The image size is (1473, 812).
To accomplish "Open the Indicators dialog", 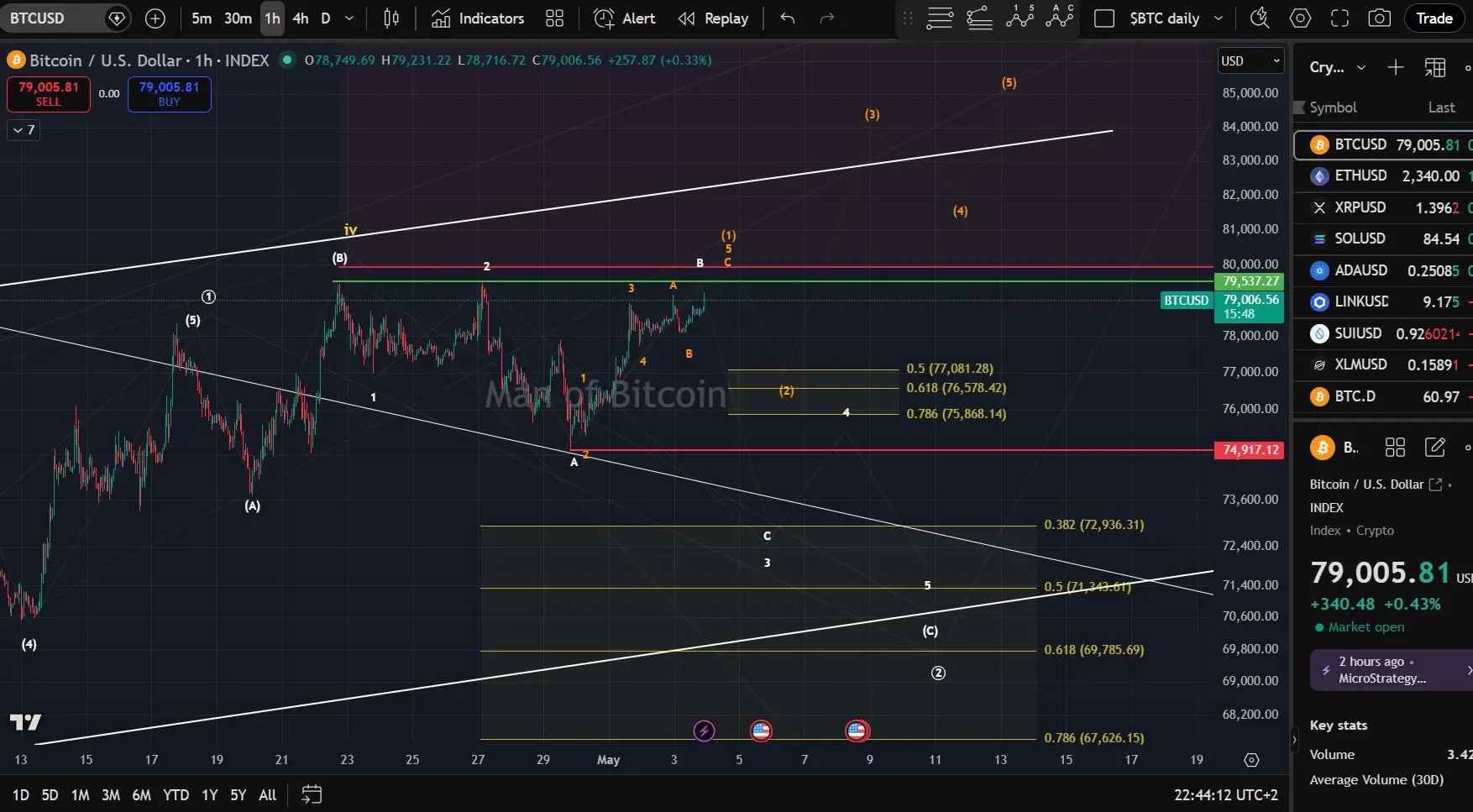I will (x=478, y=18).
